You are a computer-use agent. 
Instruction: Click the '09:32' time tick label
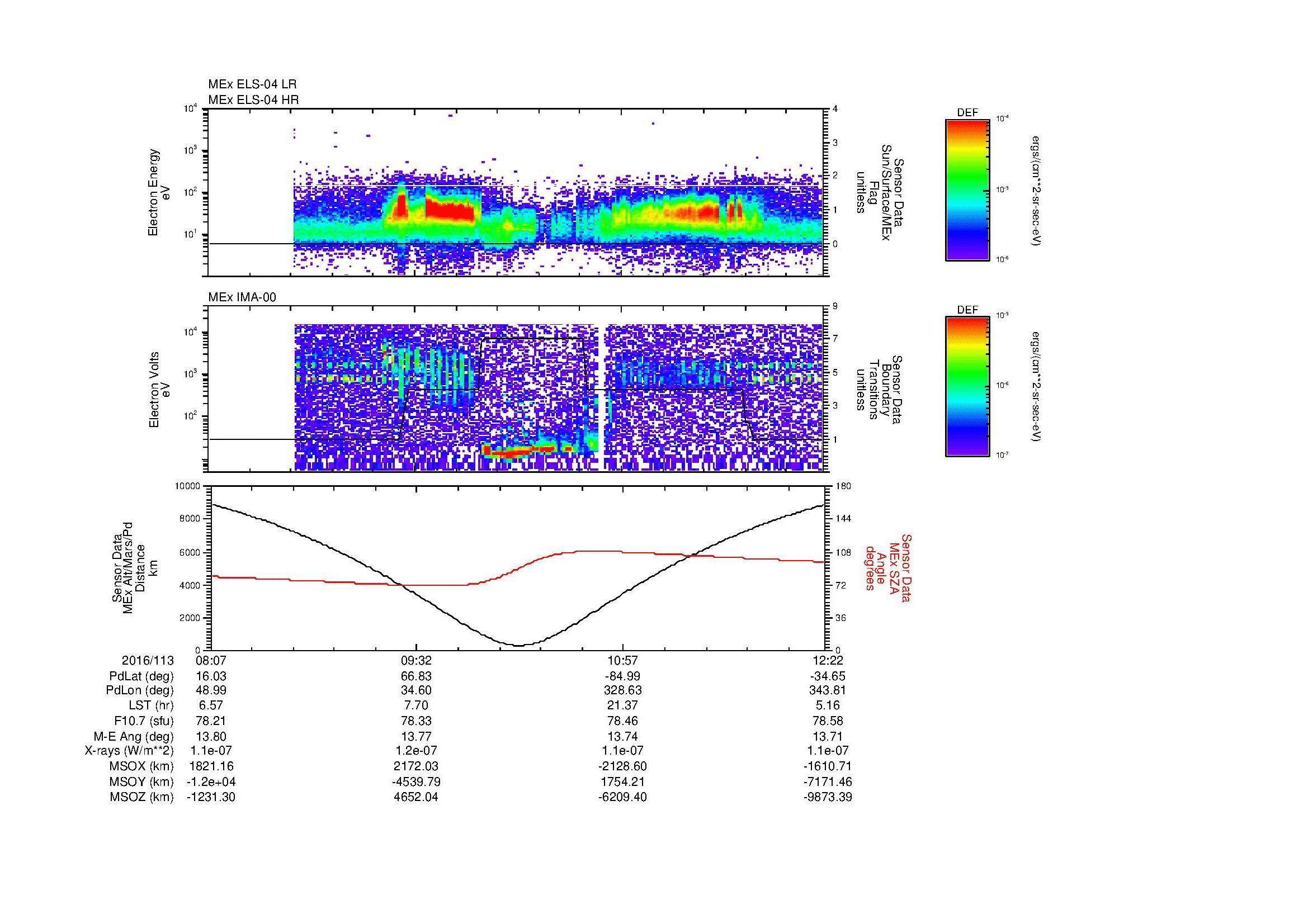point(417,660)
